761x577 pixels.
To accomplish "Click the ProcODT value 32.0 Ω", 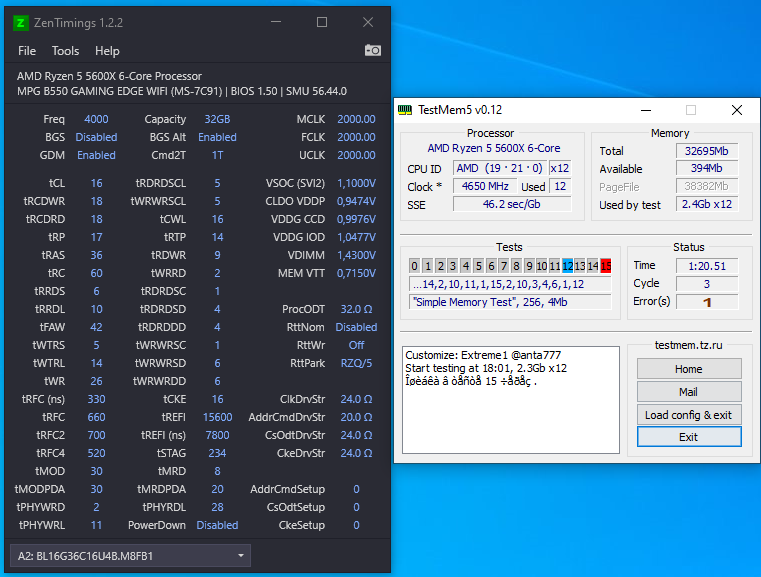I will click(356, 309).
